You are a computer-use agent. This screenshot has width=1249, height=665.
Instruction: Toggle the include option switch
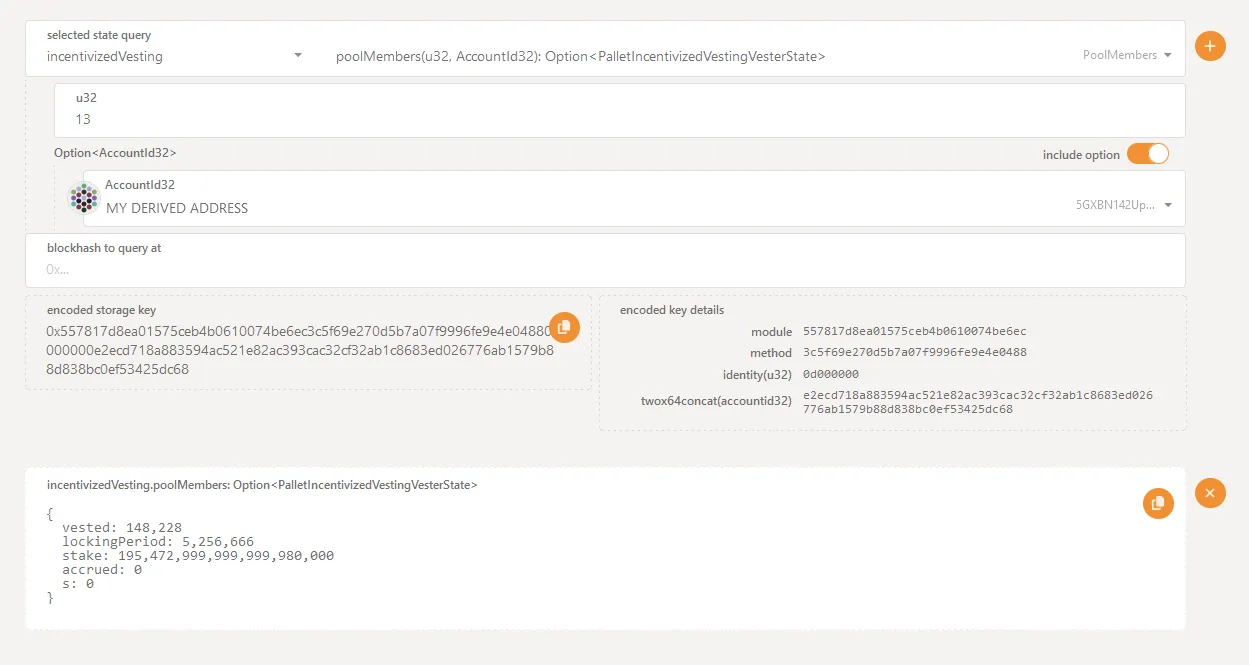tap(1147, 154)
